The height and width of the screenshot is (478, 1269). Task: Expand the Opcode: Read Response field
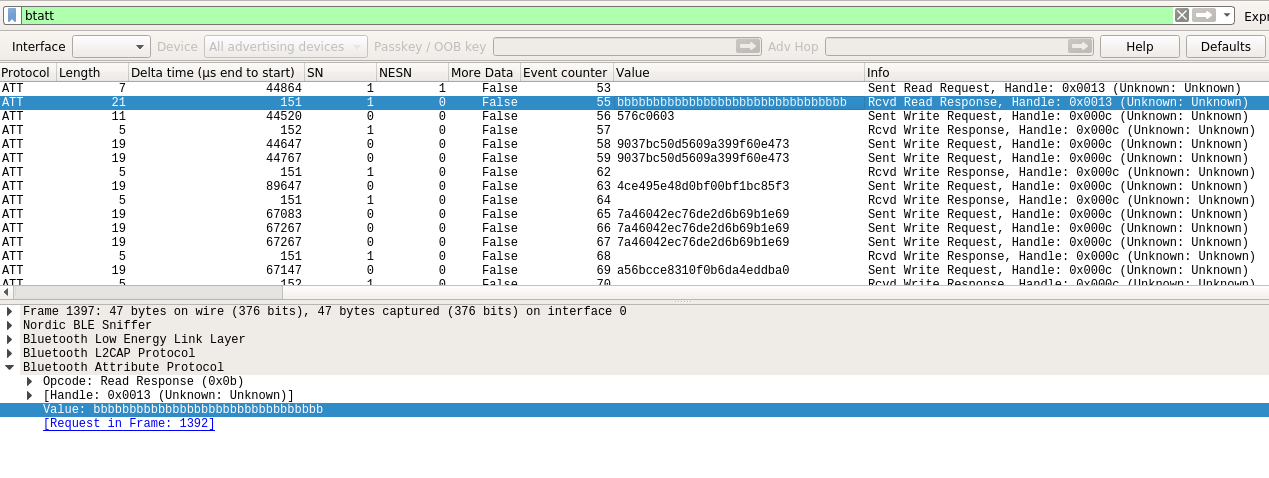pos(30,382)
